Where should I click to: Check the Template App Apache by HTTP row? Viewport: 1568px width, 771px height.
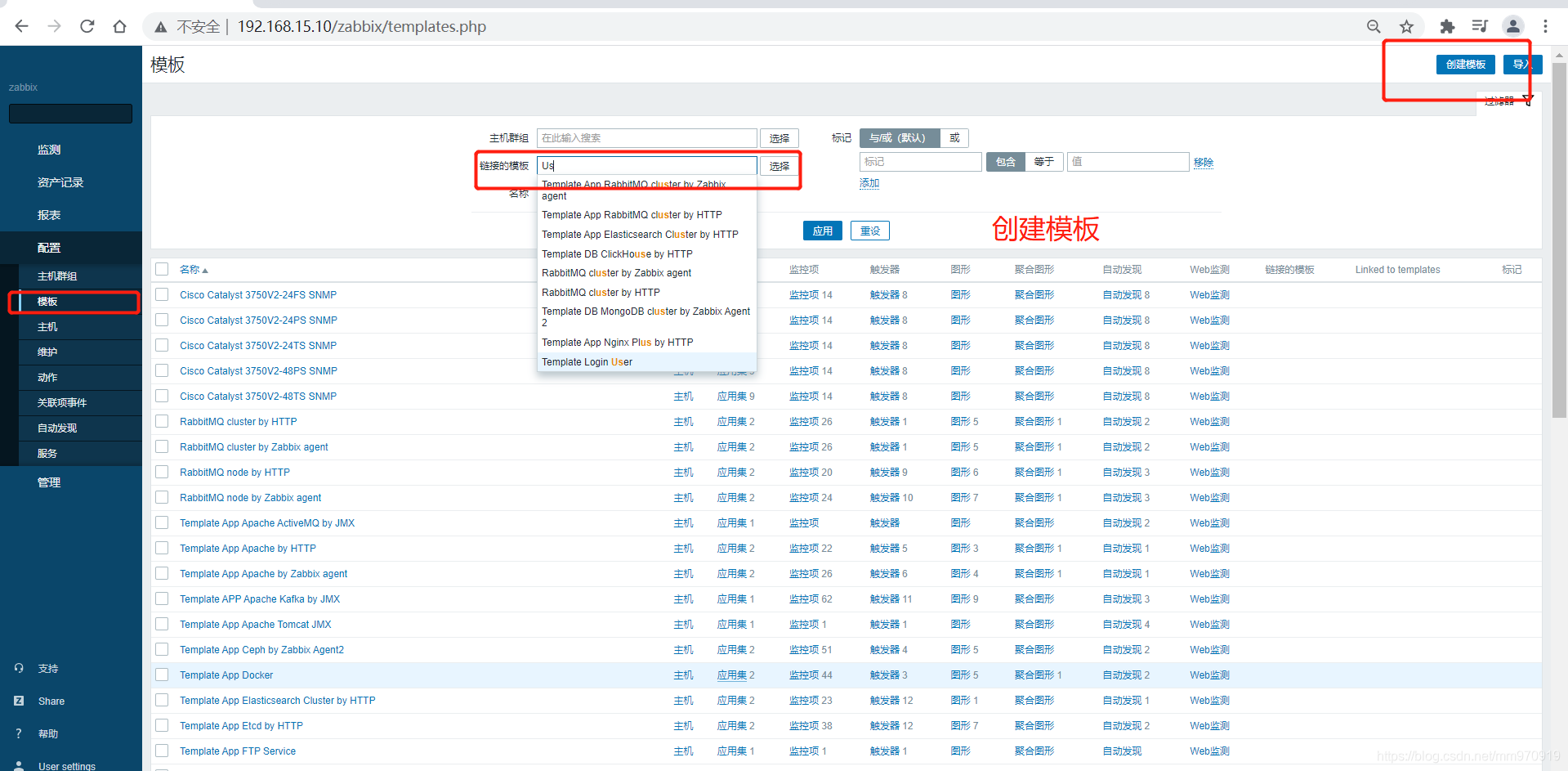pos(162,548)
